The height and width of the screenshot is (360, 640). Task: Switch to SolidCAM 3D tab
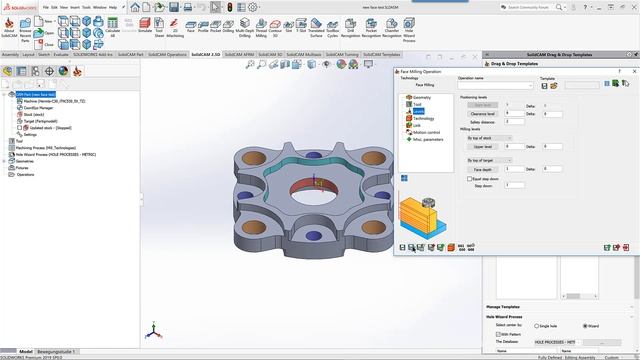tap(270, 55)
